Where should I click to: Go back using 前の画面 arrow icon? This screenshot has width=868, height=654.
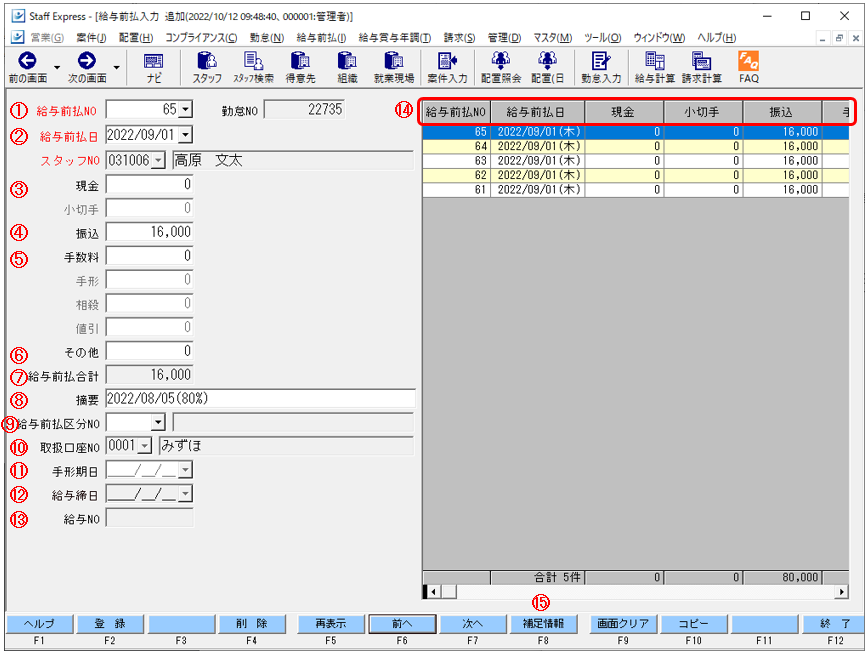coord(27,60)
